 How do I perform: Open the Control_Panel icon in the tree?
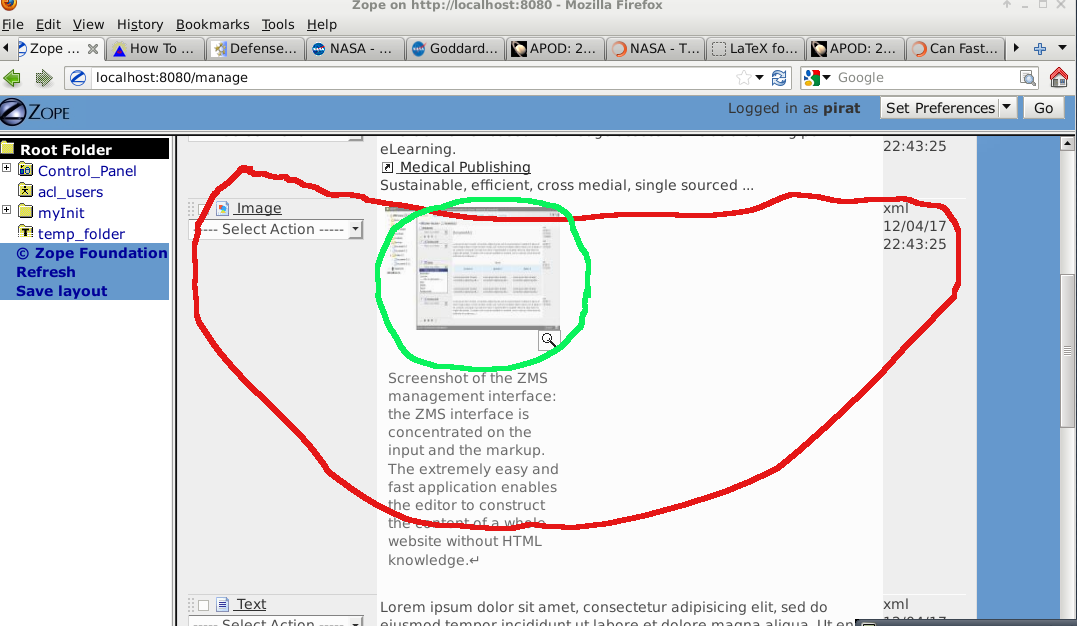pos(25,170)
